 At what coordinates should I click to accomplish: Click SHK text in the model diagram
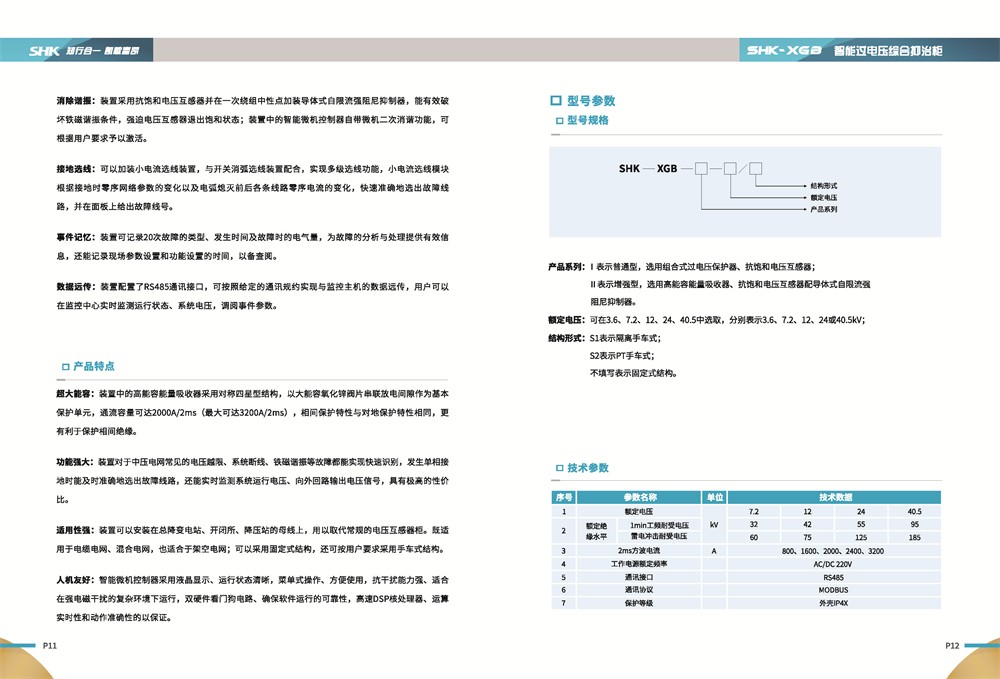(629, 168)
